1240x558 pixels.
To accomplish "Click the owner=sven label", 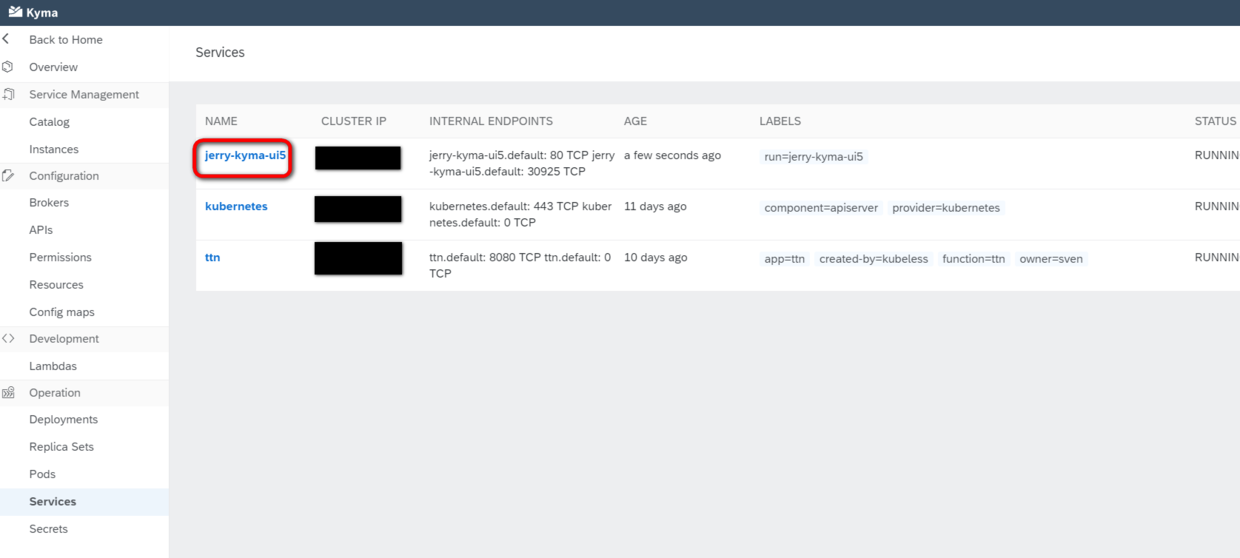I will coord(1051,259).
